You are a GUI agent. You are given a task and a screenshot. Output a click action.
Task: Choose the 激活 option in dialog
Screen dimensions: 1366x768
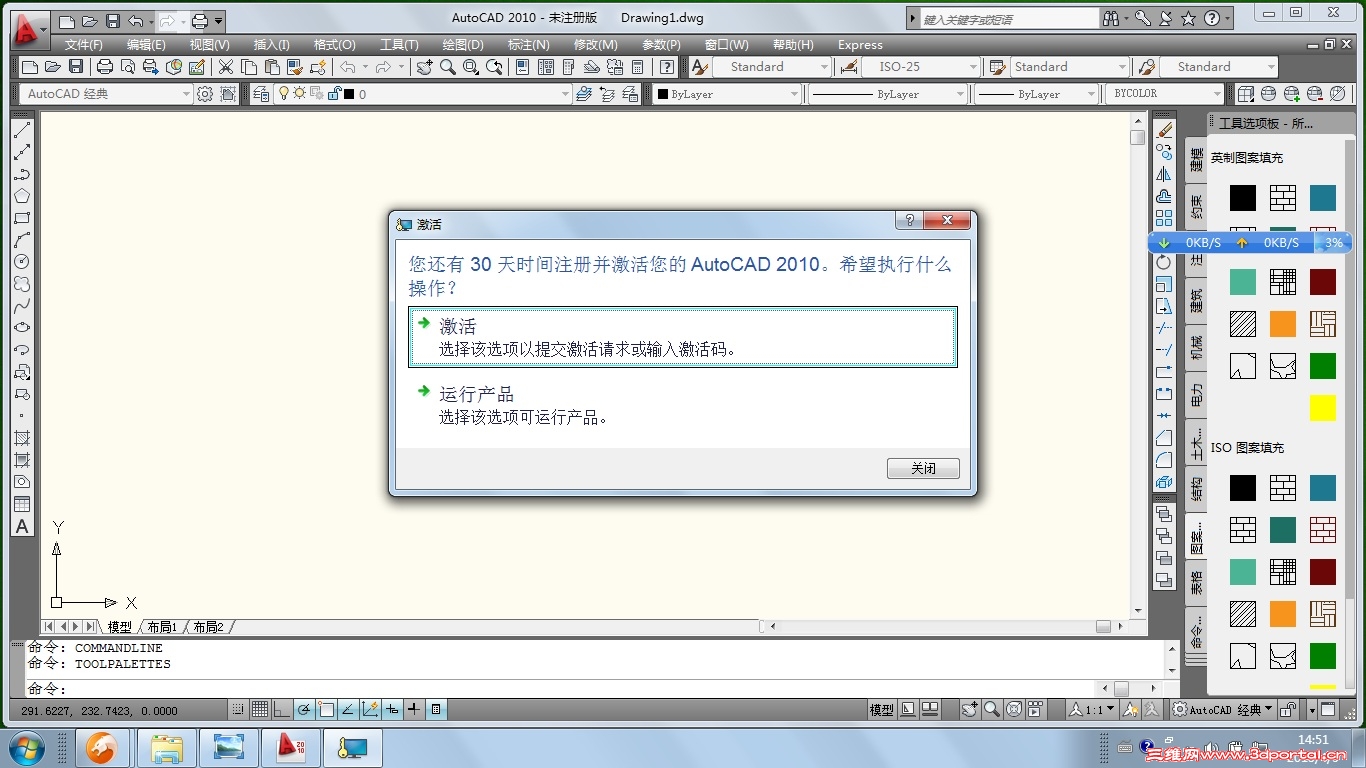point(683,337)
